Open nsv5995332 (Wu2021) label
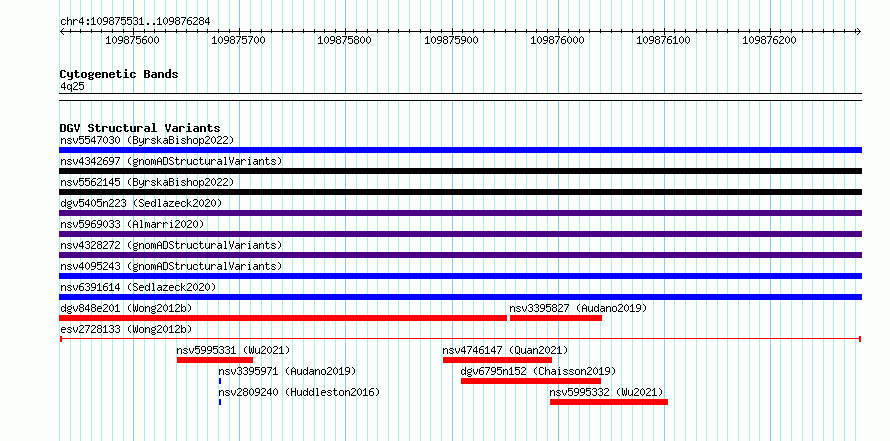 coord(606,392)
